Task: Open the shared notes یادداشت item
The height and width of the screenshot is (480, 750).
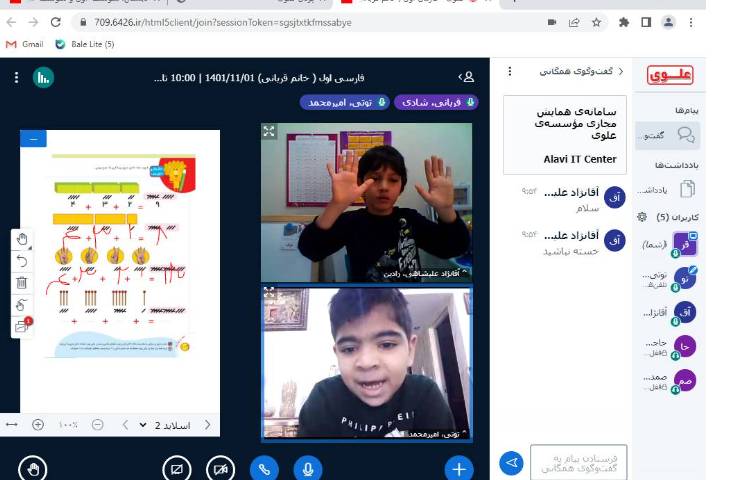Action: click(x=668, y=189)
